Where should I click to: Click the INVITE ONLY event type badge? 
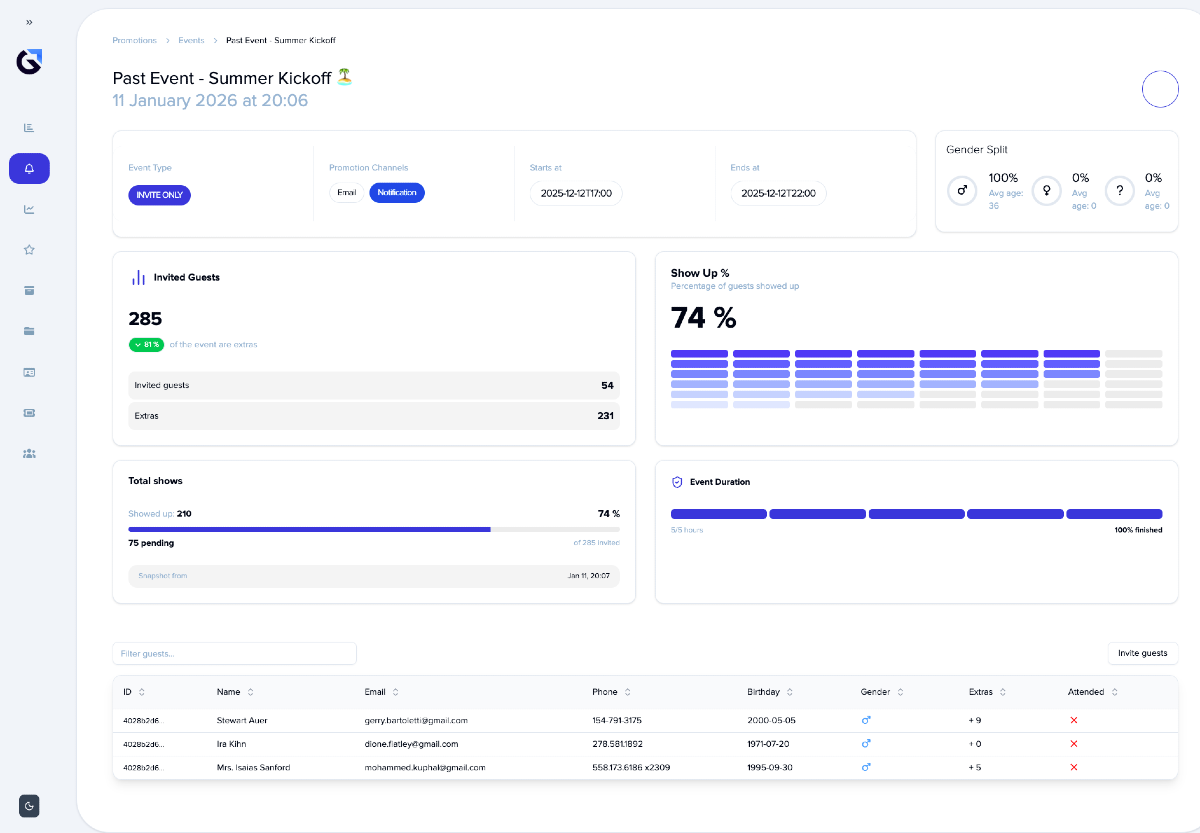[x=159, y=195]
